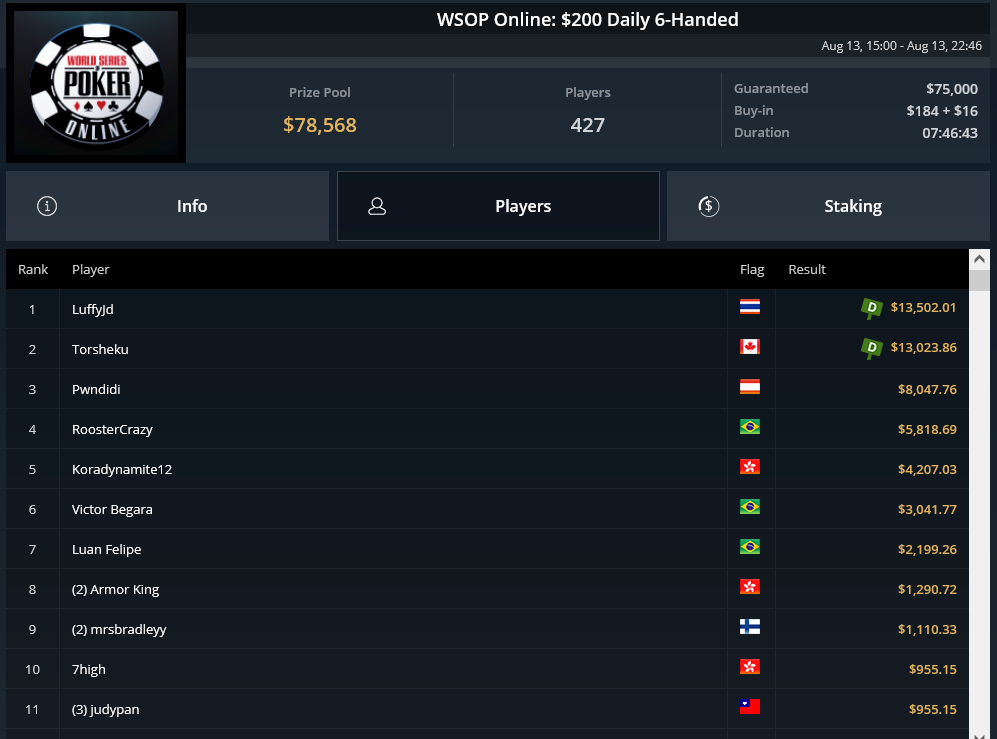Click the Hong Kong flag for 7high

pos(750,667)
